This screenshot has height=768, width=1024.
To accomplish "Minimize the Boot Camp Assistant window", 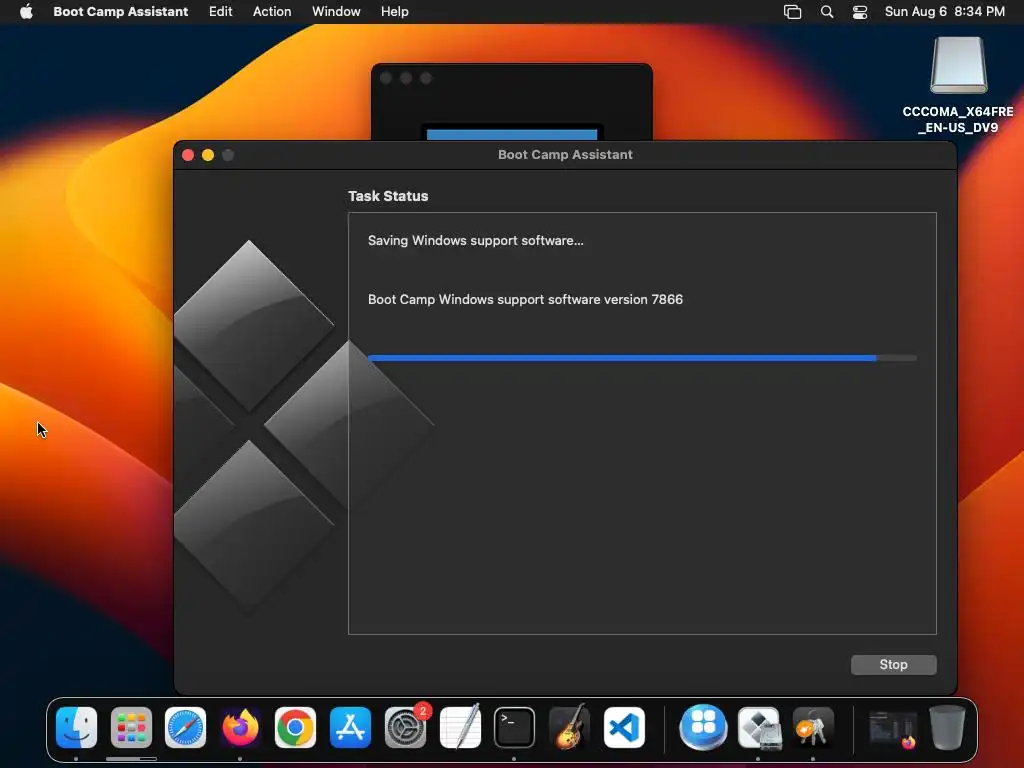I will pyautogui.click(x=208, y=155).
